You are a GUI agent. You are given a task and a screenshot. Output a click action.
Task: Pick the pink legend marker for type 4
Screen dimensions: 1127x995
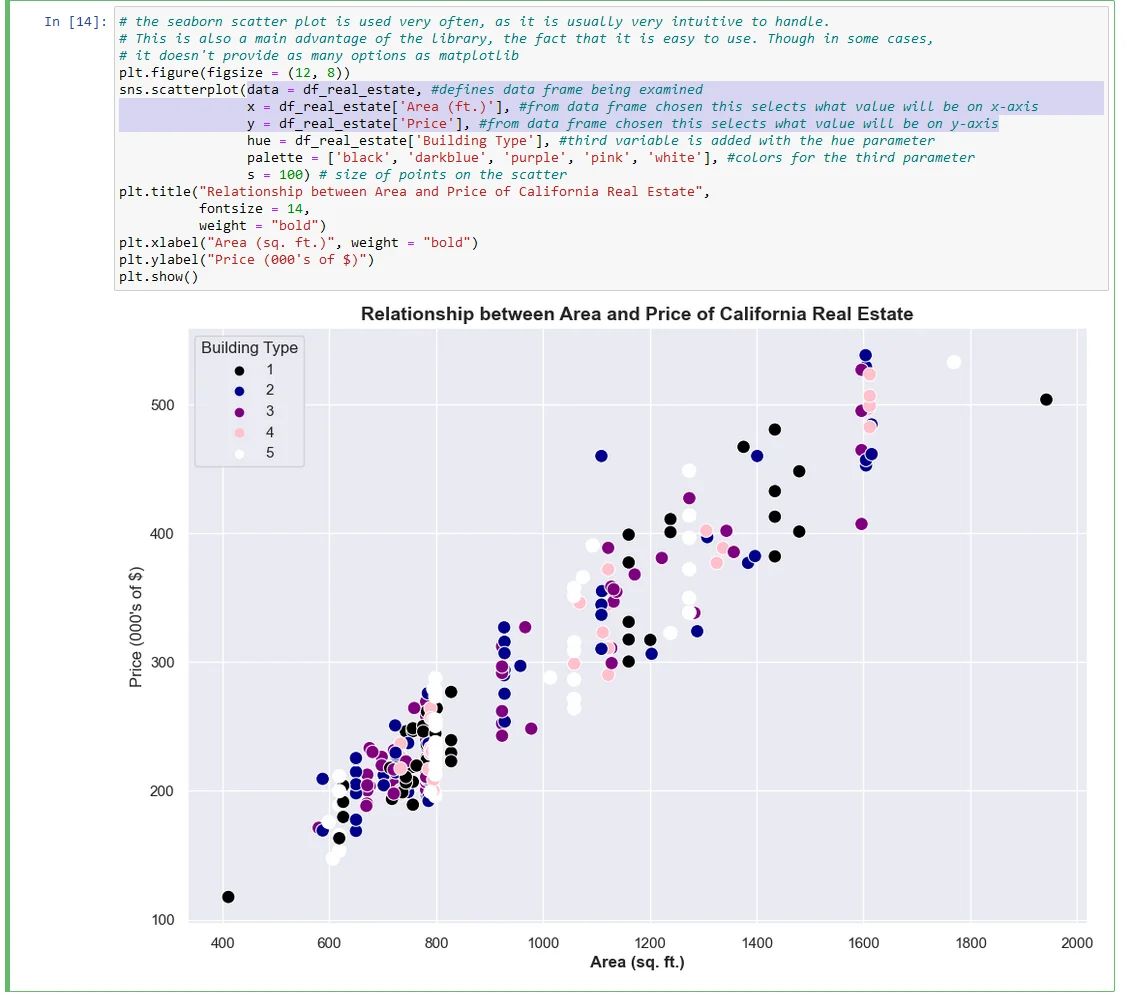pyautogui.click(x=239, y=433)
